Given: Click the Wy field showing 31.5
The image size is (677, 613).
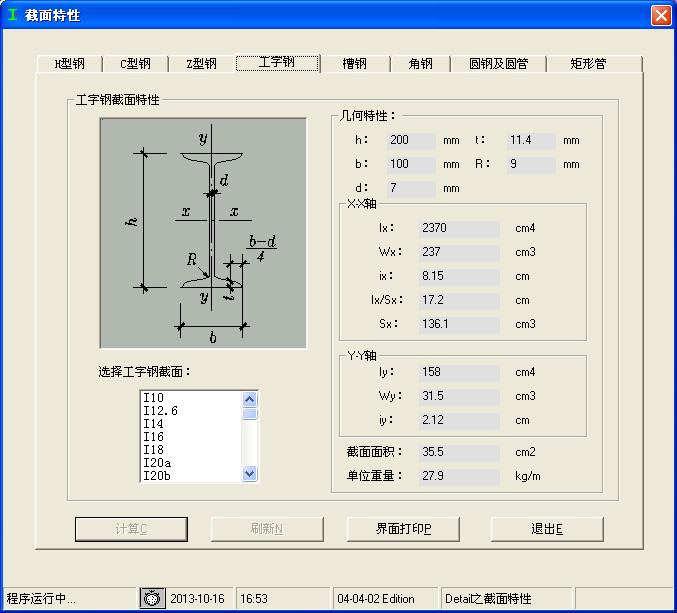Looking at the screenshot, I should (459, 396).
